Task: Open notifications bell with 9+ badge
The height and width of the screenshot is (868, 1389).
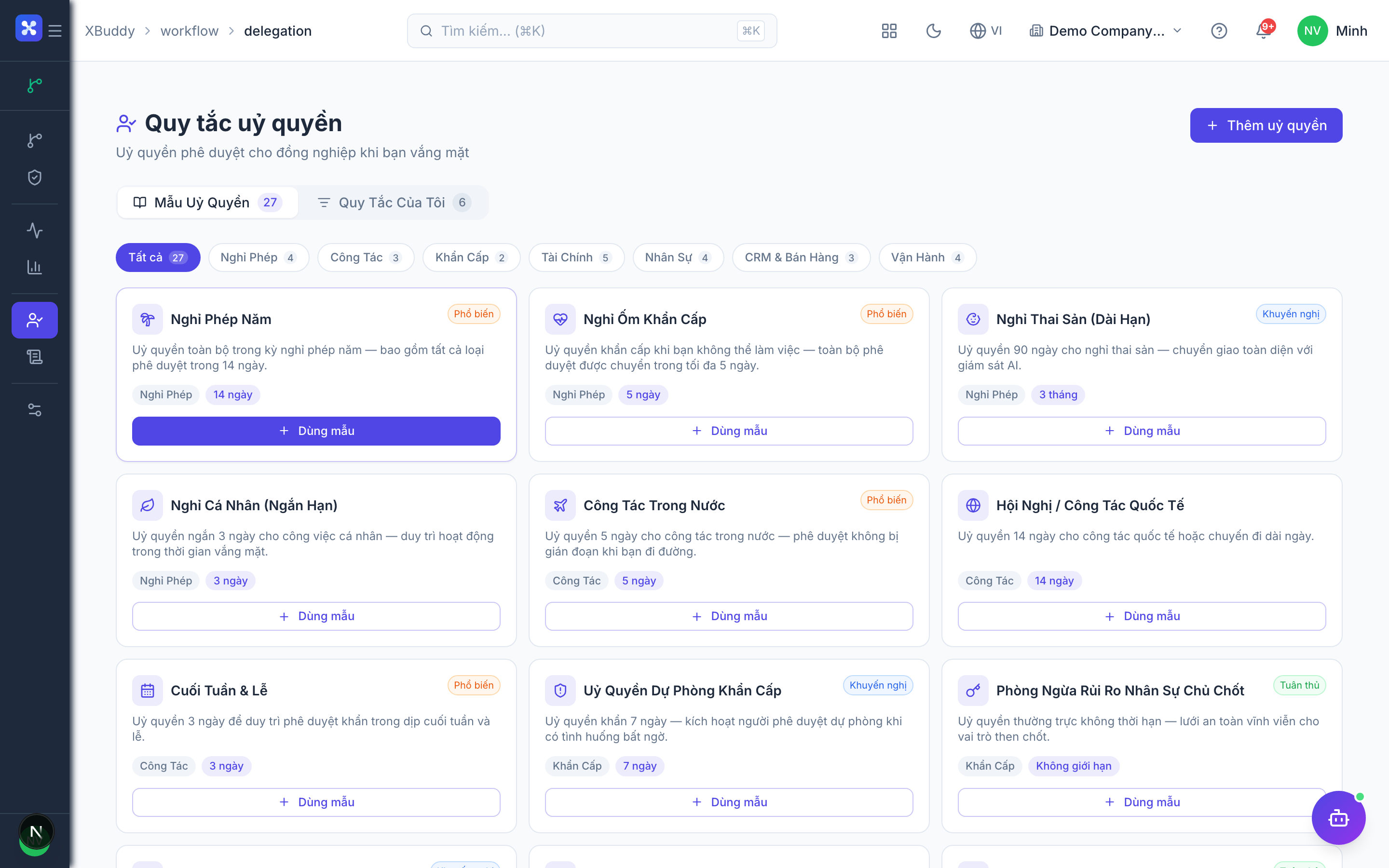Action: (1265, 30)
